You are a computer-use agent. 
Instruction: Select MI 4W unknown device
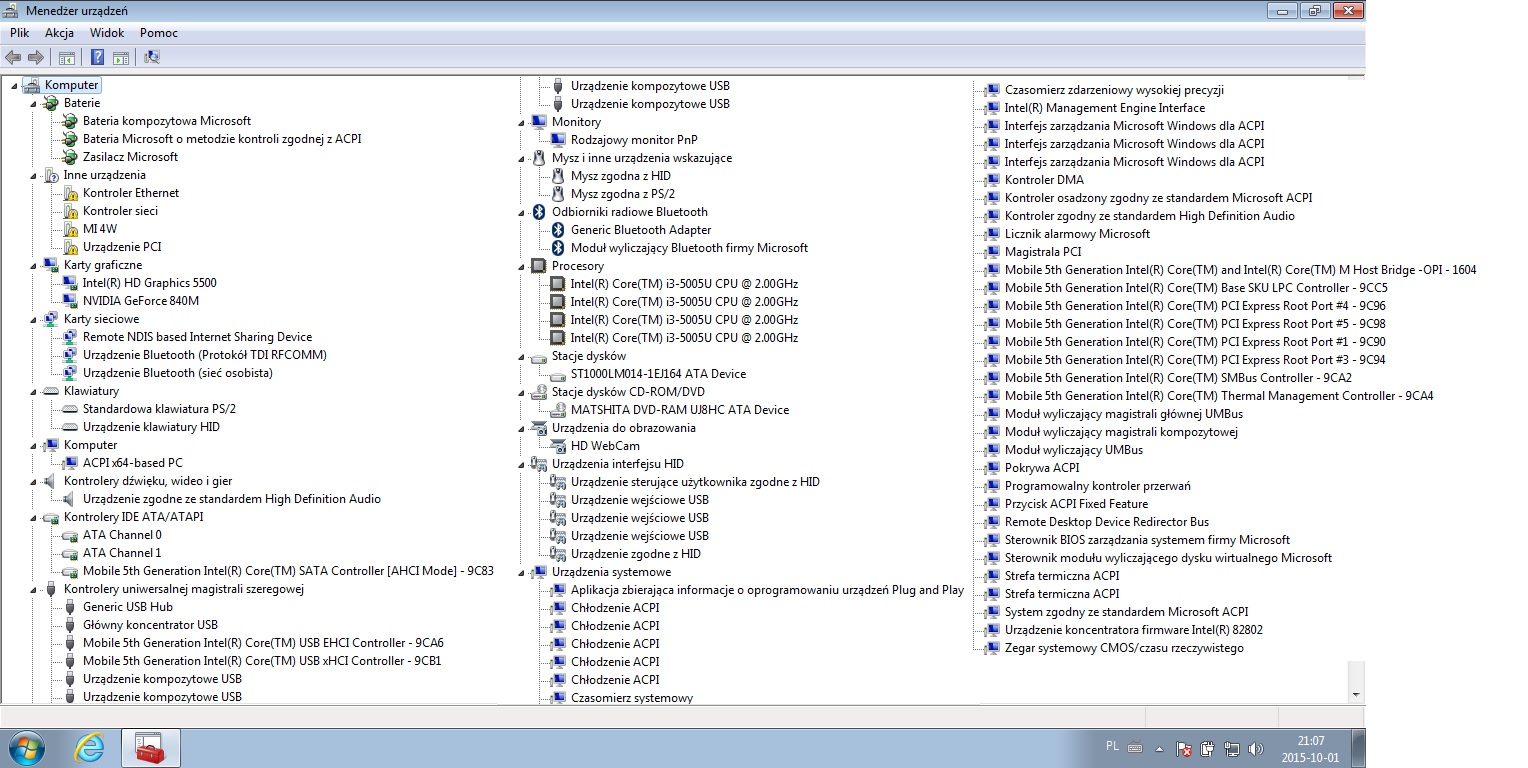pyautogui.click(x=100, y=229)
